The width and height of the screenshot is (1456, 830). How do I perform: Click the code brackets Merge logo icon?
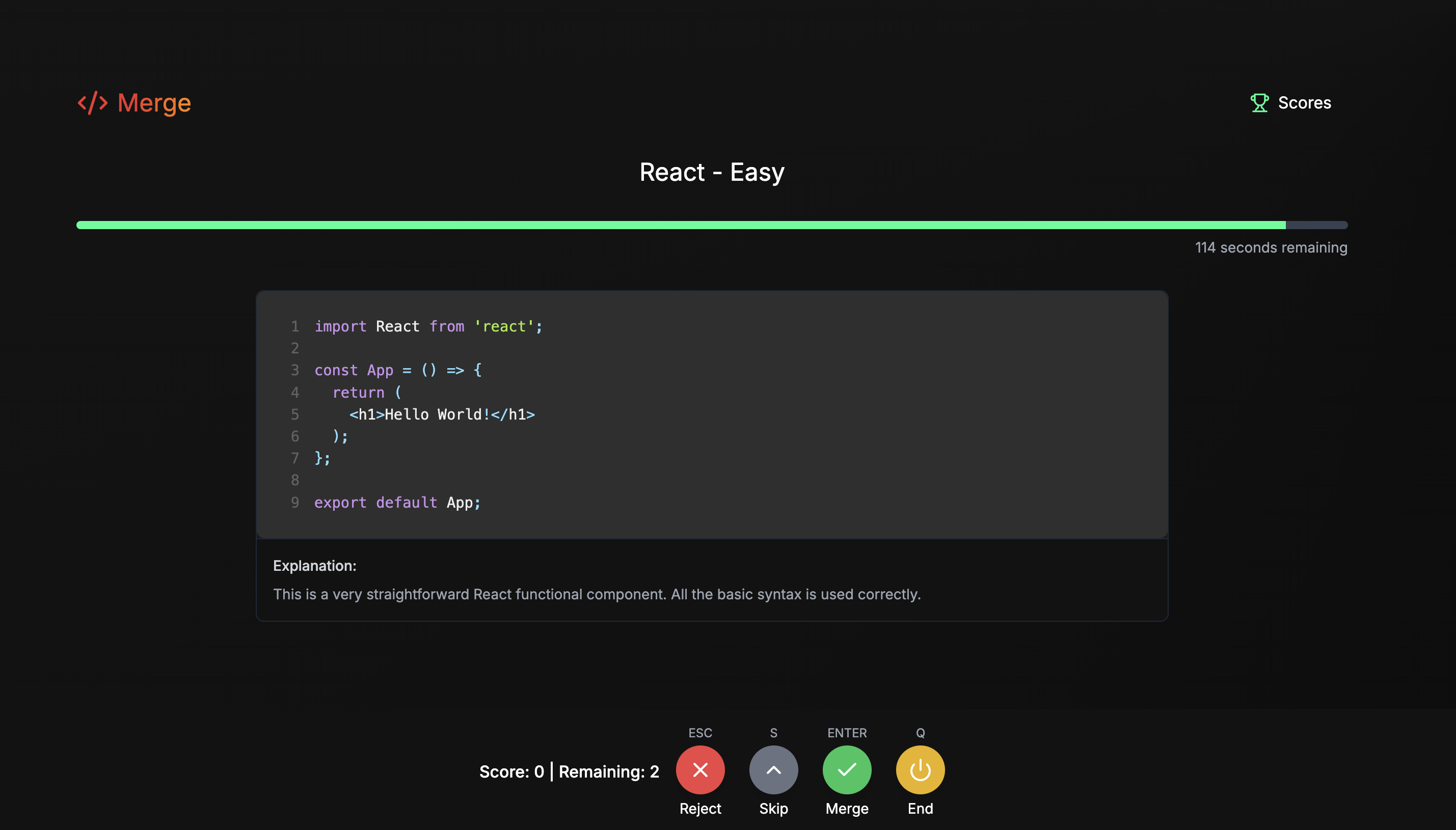(92, 103)
